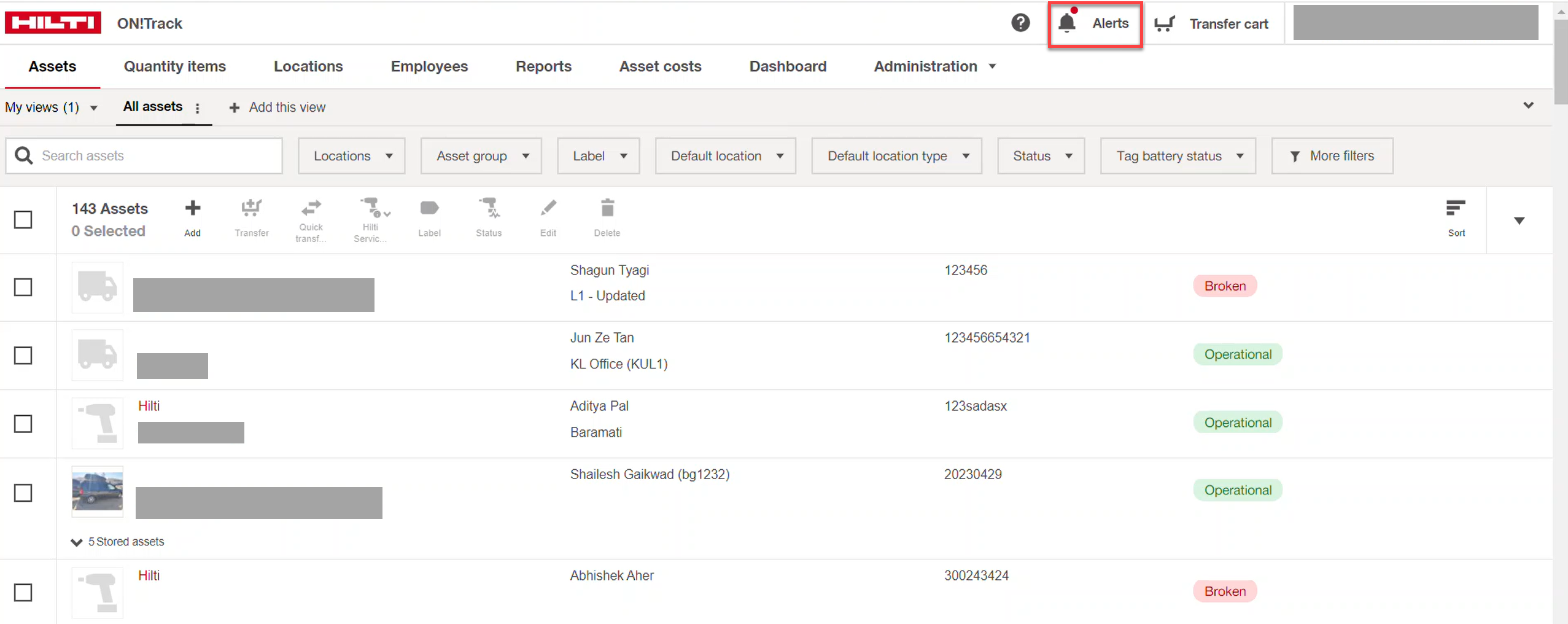Click the drill thumbnail for asset 300243424
The width and height of the screenshot is (1568, 624).
[98, 593]
